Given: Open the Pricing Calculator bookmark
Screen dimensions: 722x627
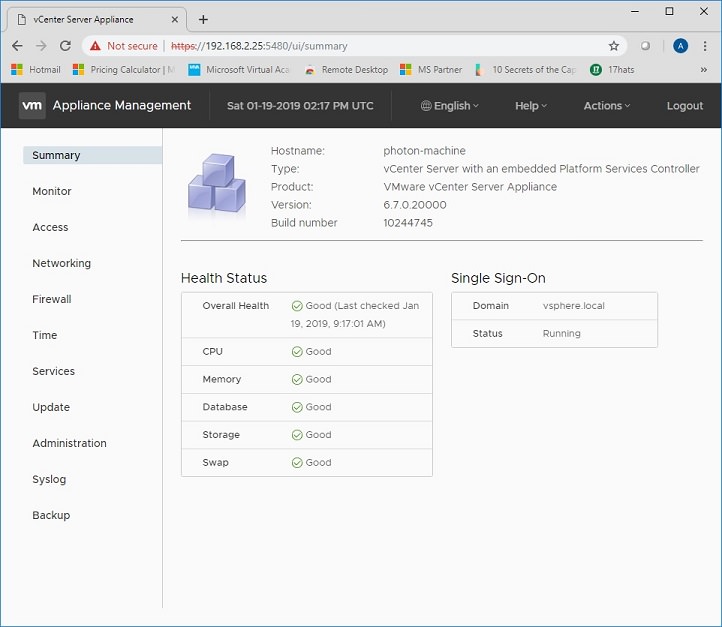Looking at the screenshot, I should [x=124, y=70].
